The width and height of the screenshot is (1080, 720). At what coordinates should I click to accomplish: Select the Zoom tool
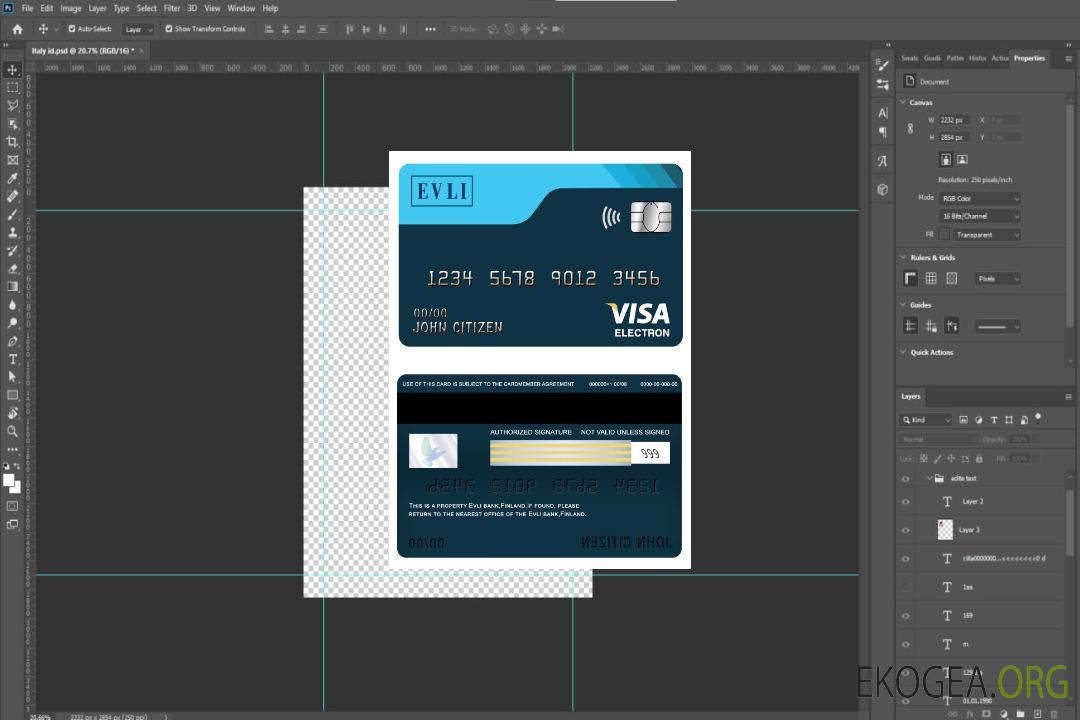(x=12, y=431)
